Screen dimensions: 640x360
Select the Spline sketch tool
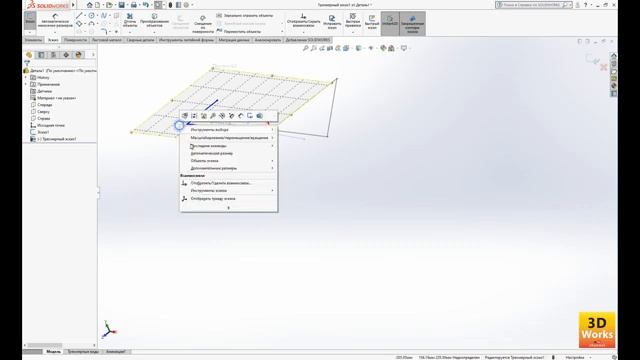tap(104, 16)
